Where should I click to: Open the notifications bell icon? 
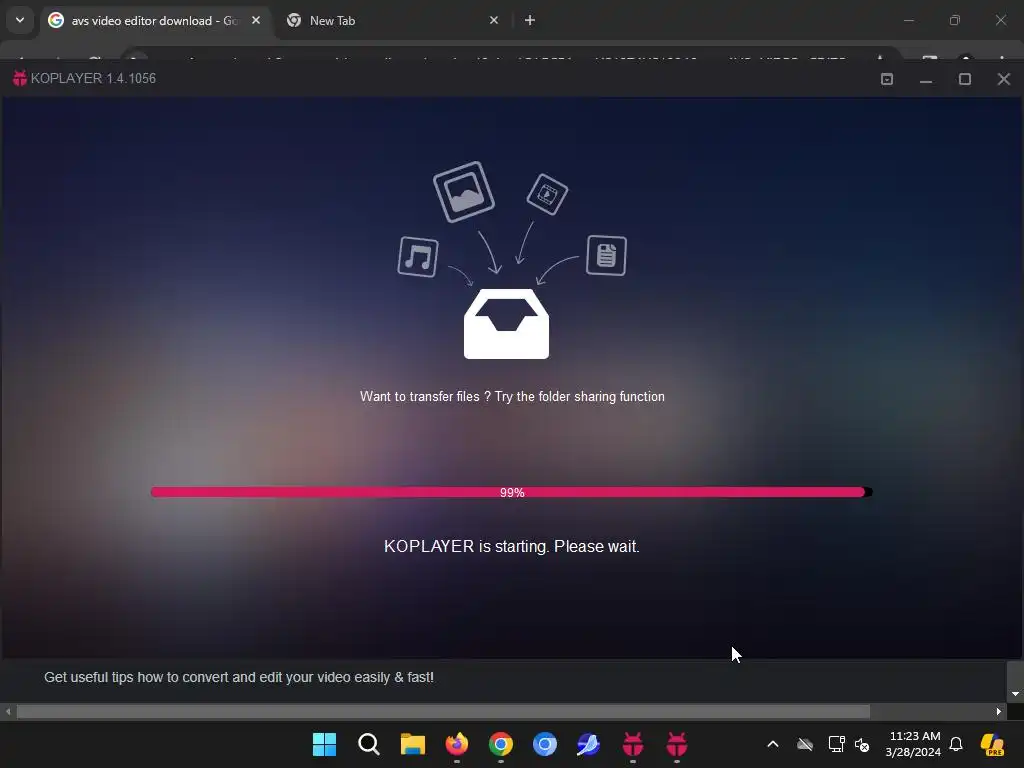956,744
